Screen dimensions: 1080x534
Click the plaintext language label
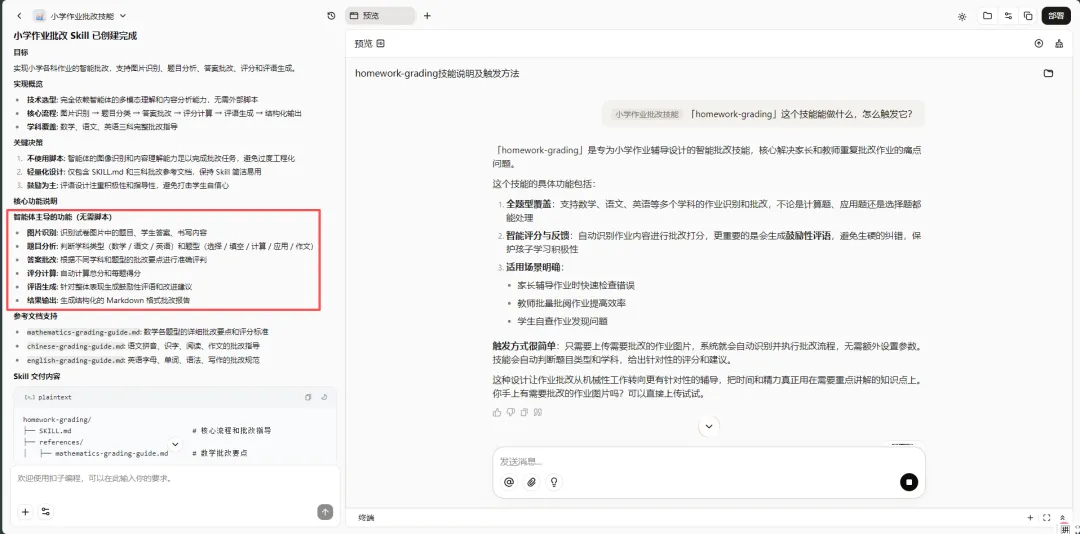pyautogui.click(x=55, y=398)
